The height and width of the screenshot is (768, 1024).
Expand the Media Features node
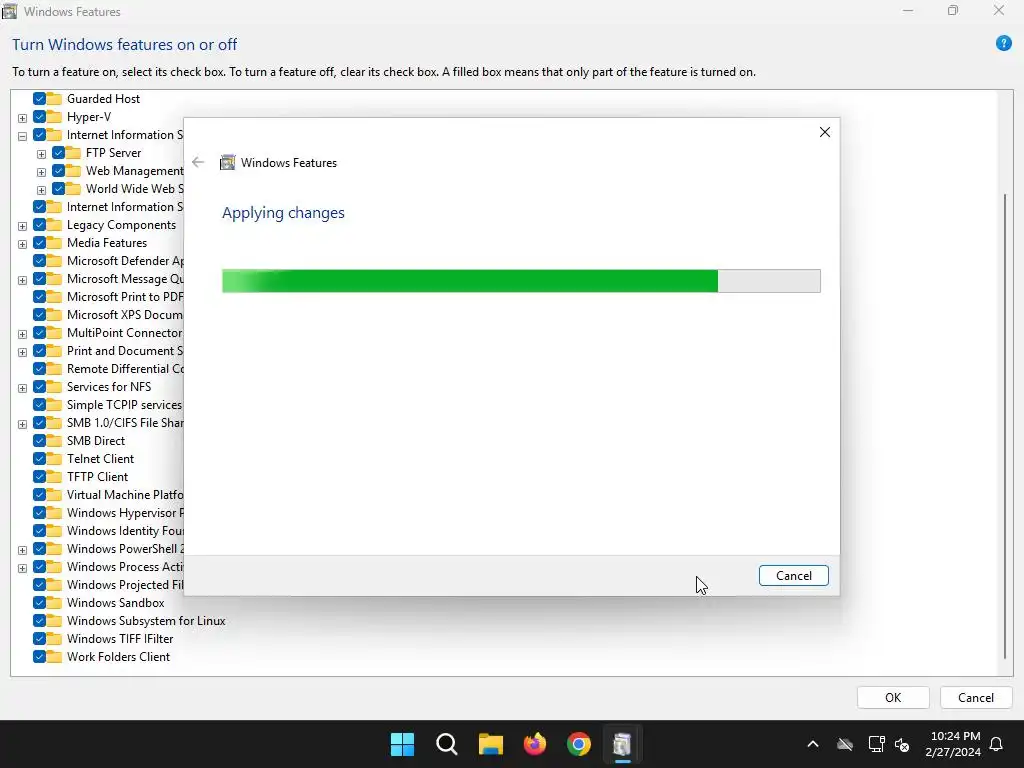22,244
